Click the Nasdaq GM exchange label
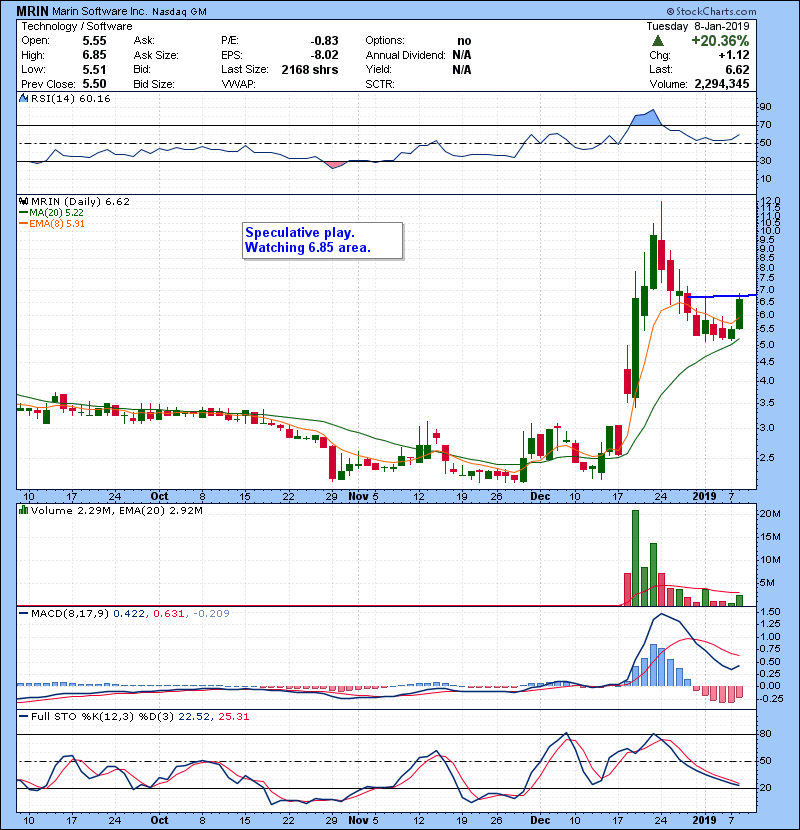The height and width of the screenshot is (830, 800). pyautogui.click(x=179, y=12)
